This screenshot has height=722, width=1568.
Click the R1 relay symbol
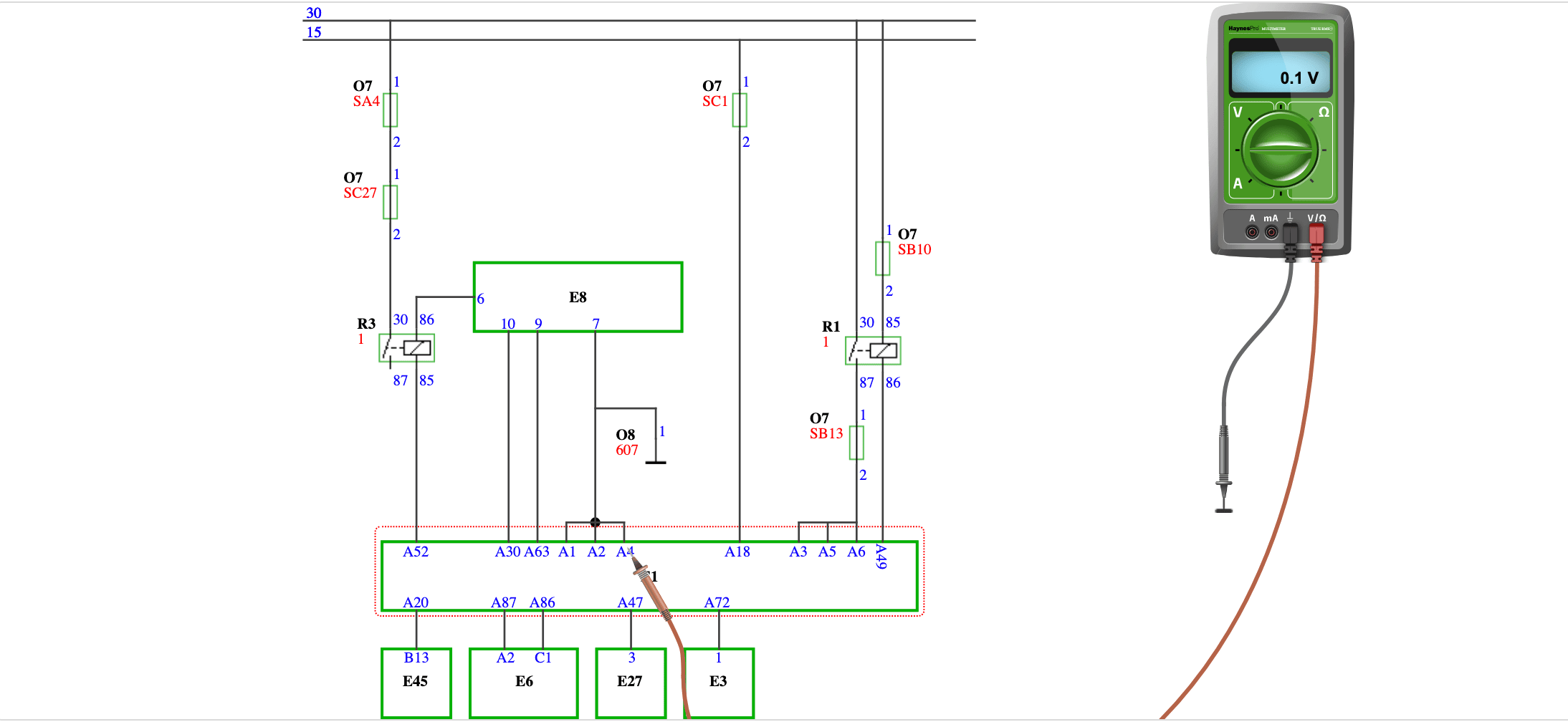(x=873, y=351)
